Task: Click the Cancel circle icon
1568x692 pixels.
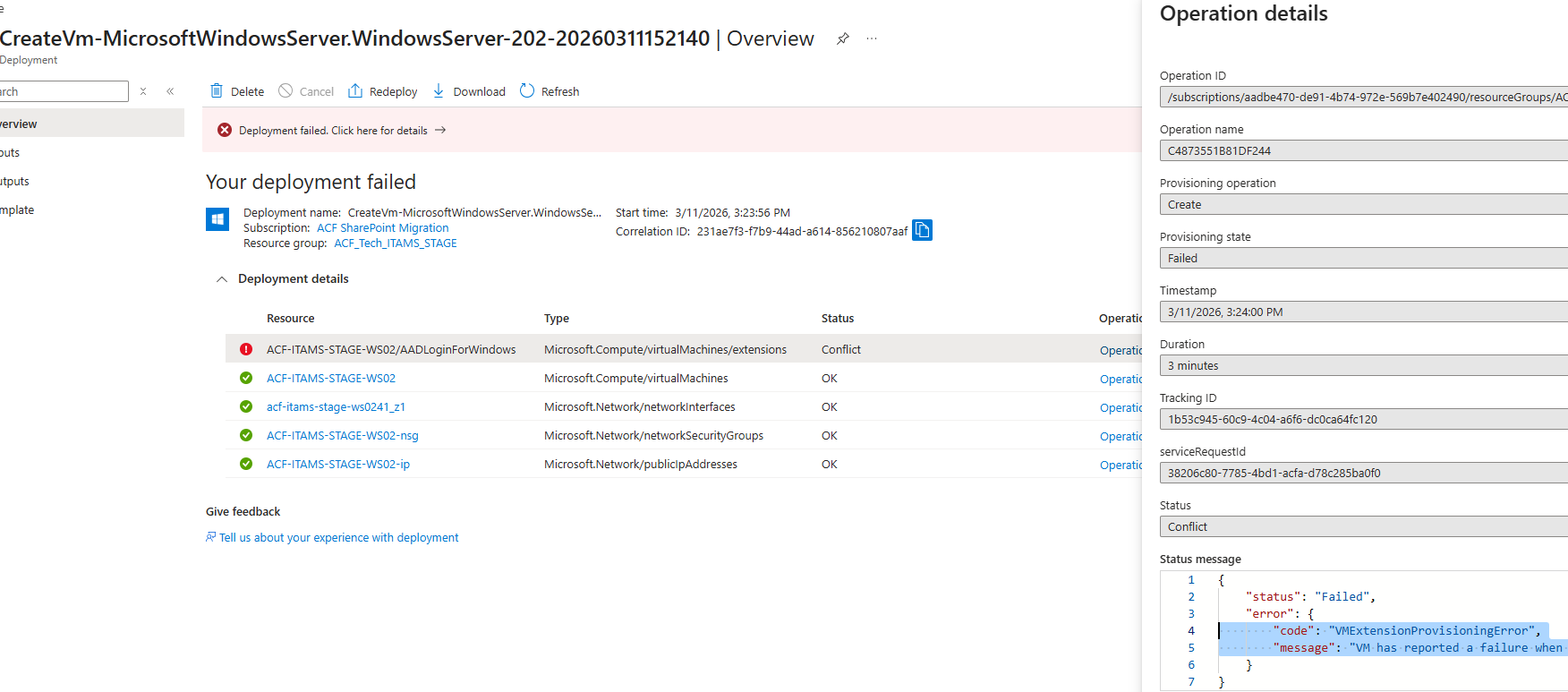Action: 285,90
